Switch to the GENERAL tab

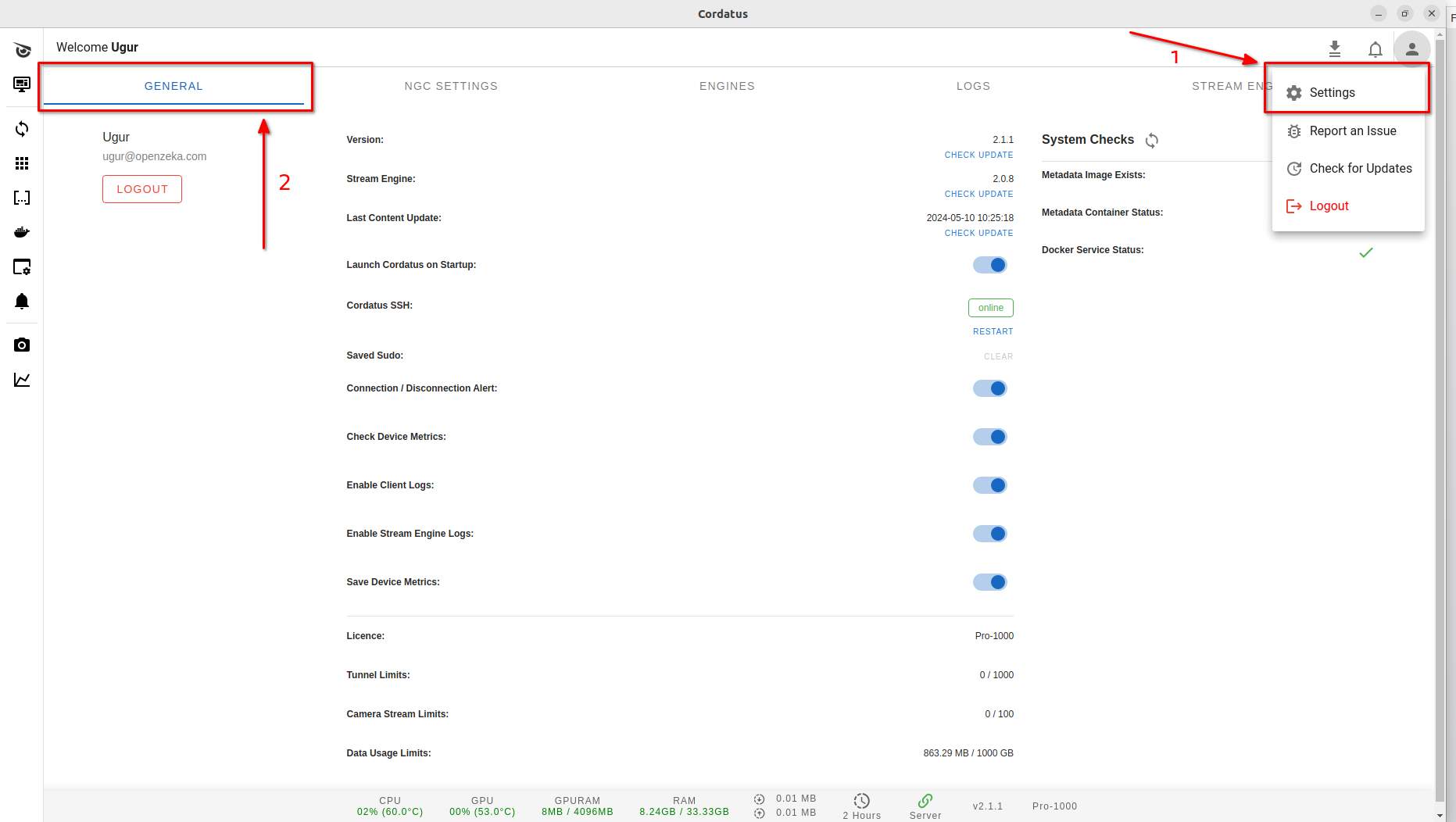click(x=174, y=86)
